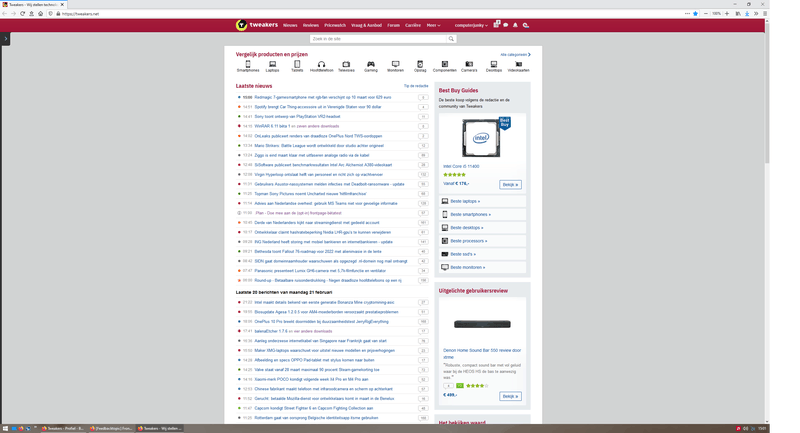Open the Monitoren category icon

(395, 66)
